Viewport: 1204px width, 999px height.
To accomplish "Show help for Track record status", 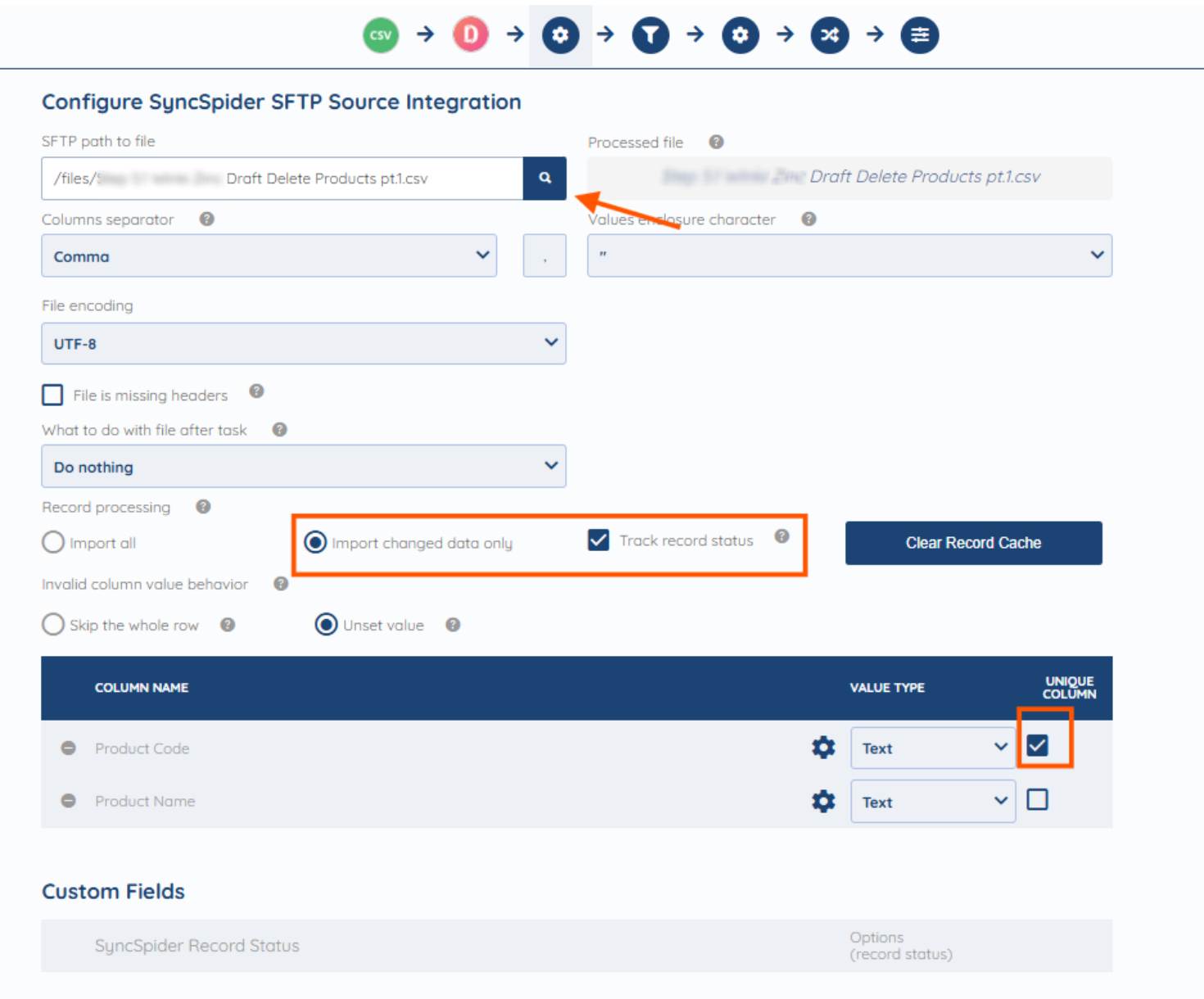I will 782,536.
